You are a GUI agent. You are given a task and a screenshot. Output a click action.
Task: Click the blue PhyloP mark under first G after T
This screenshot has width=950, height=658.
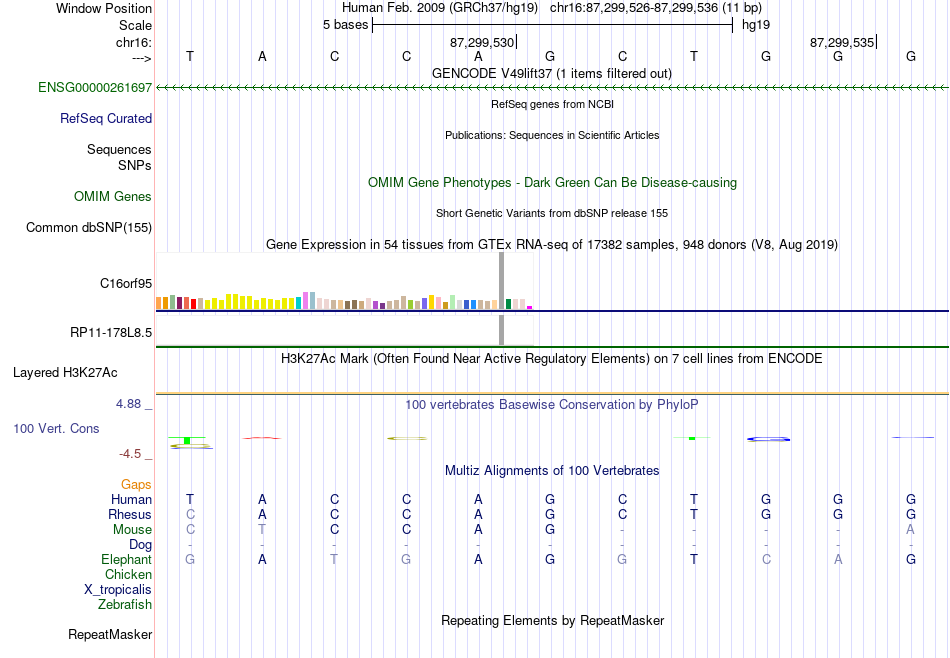coord(768,439)
